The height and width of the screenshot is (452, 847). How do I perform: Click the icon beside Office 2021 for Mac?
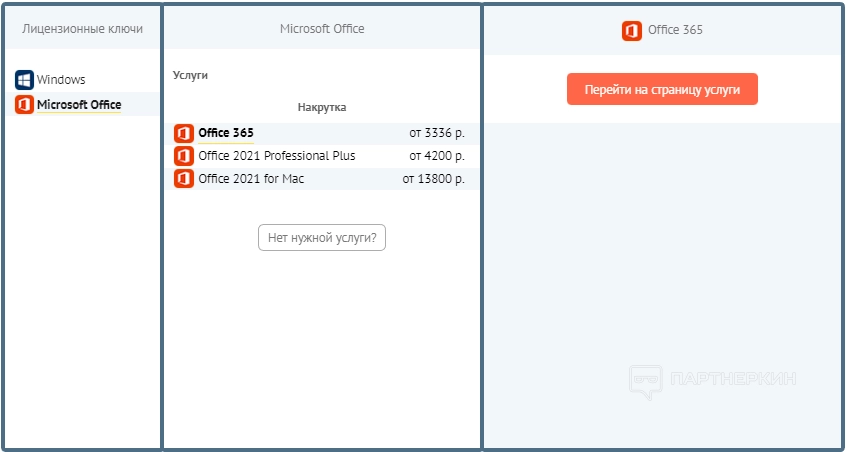pos(184,179)
